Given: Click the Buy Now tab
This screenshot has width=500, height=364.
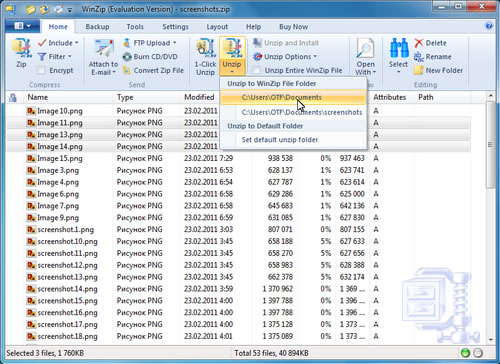Looking at the screenshot, I should tap(293, 27).
